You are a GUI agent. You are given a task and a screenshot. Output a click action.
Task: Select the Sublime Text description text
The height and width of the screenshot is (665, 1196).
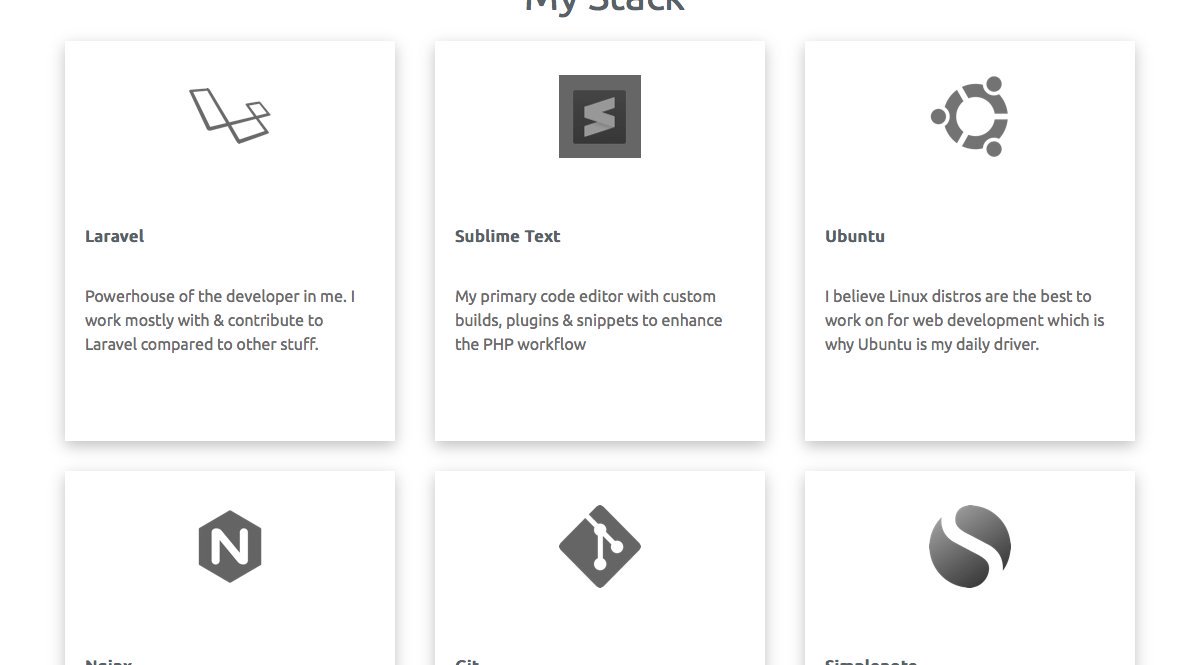pos(588,320)
